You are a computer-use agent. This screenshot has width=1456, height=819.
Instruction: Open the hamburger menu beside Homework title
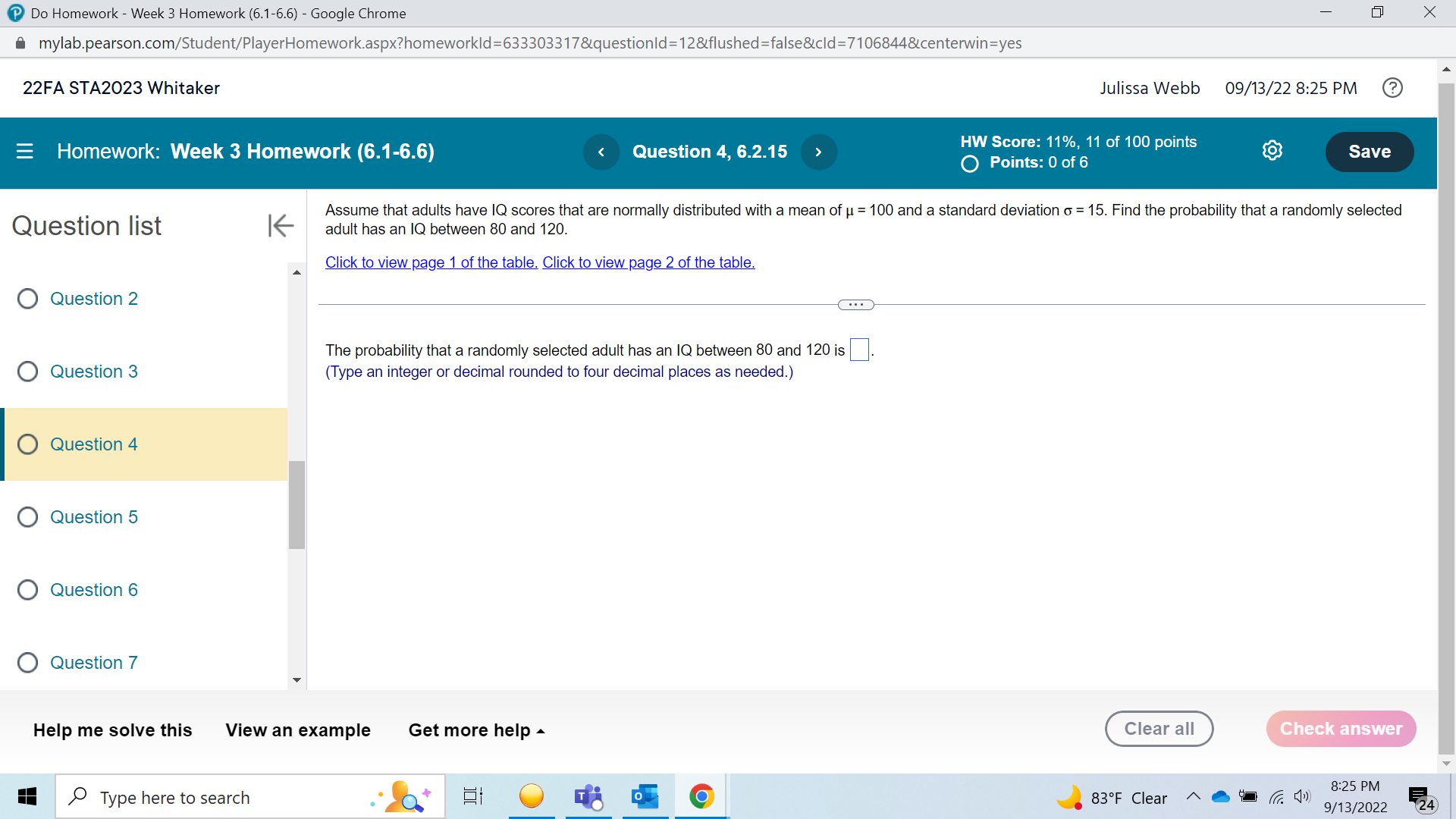click(x=25, y=152)
